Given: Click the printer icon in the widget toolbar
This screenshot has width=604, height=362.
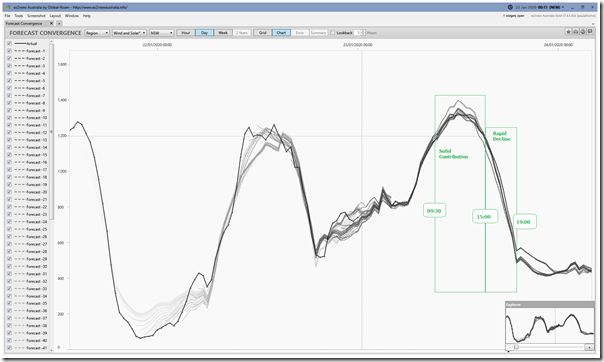Looking at the screenshot, I should coord(575,32).
